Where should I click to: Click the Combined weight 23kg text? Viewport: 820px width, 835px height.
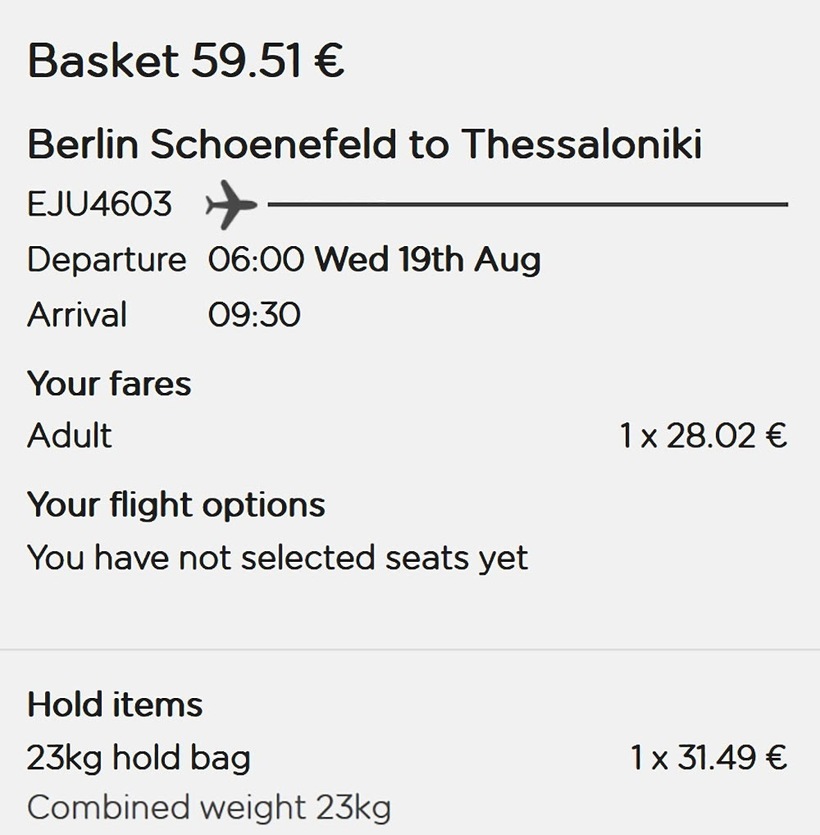[x=208, y=807]
